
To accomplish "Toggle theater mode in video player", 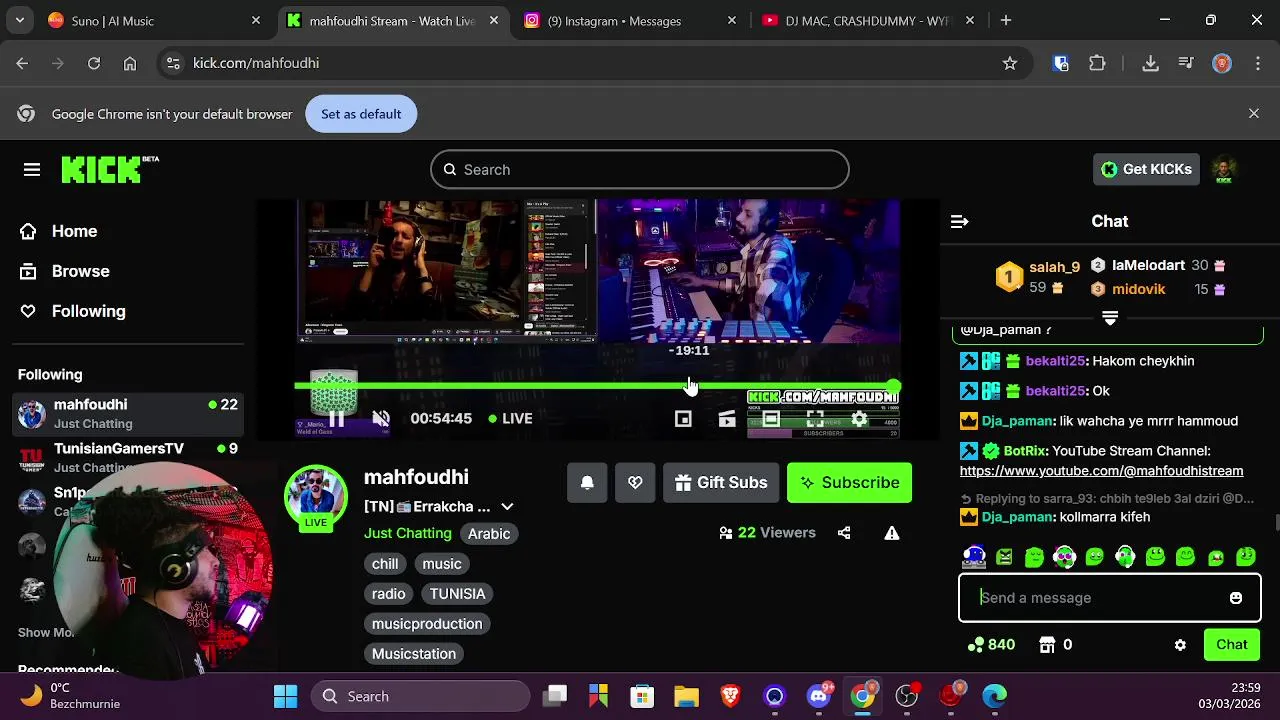I will [771, 419].
